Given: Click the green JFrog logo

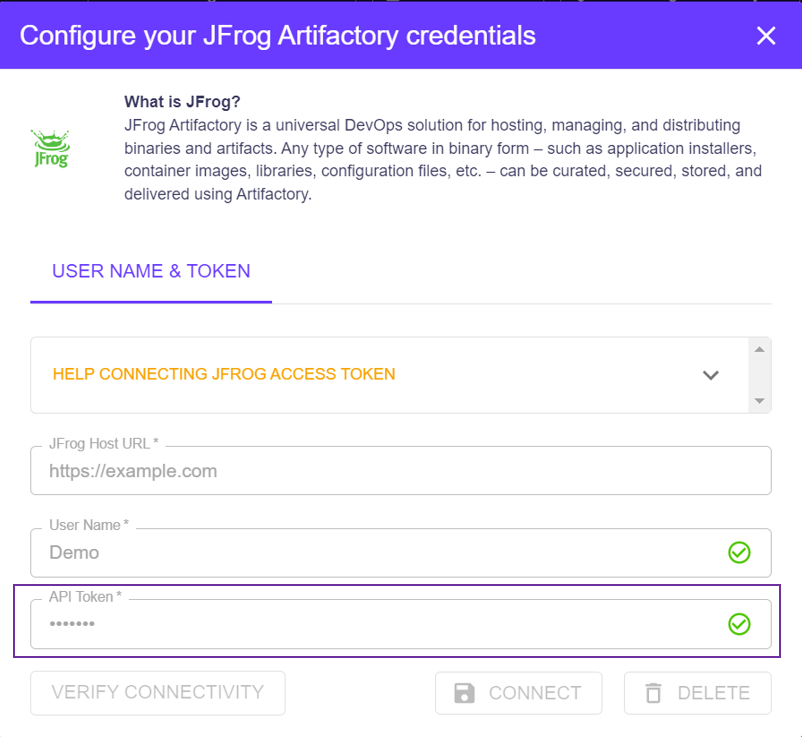Looking at the screenshot, I should pos(50,148).
